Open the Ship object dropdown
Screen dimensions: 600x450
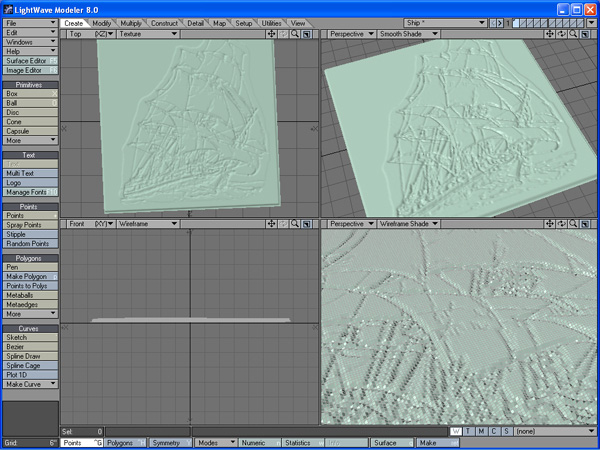445,22
